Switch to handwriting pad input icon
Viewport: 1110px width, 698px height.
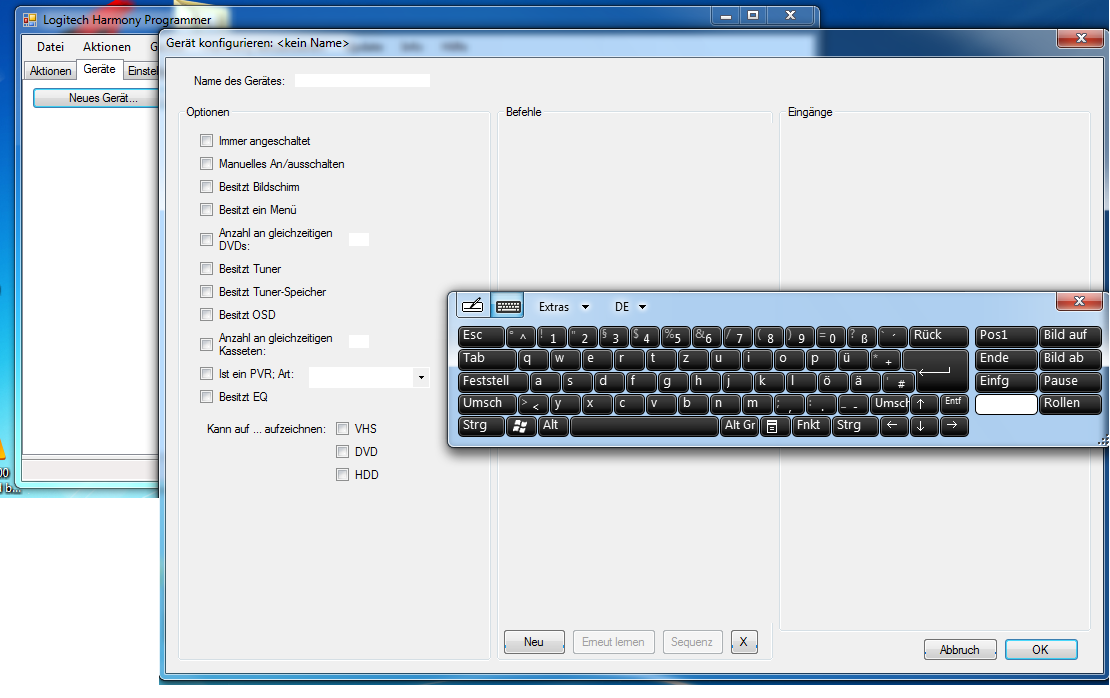click(472, 306)
